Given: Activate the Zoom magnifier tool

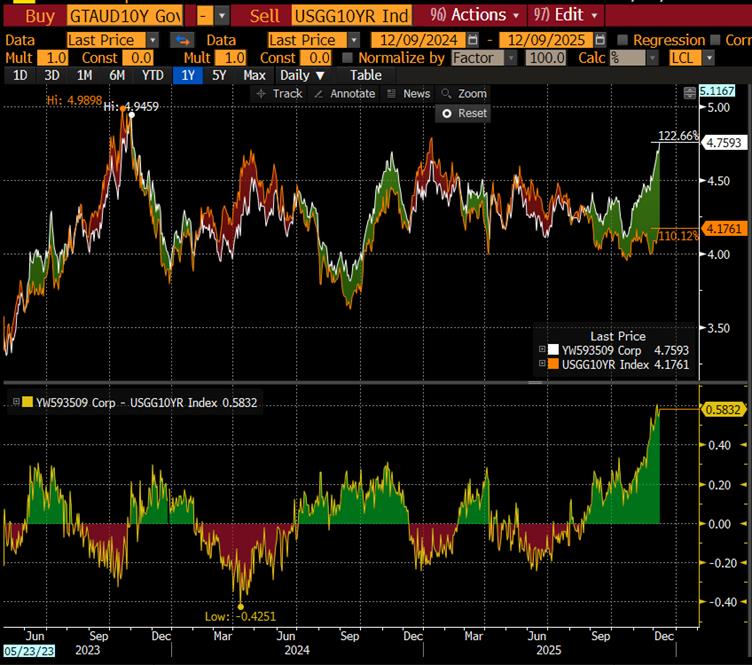Looking at the screenshot, I should (x=464, y=93).
